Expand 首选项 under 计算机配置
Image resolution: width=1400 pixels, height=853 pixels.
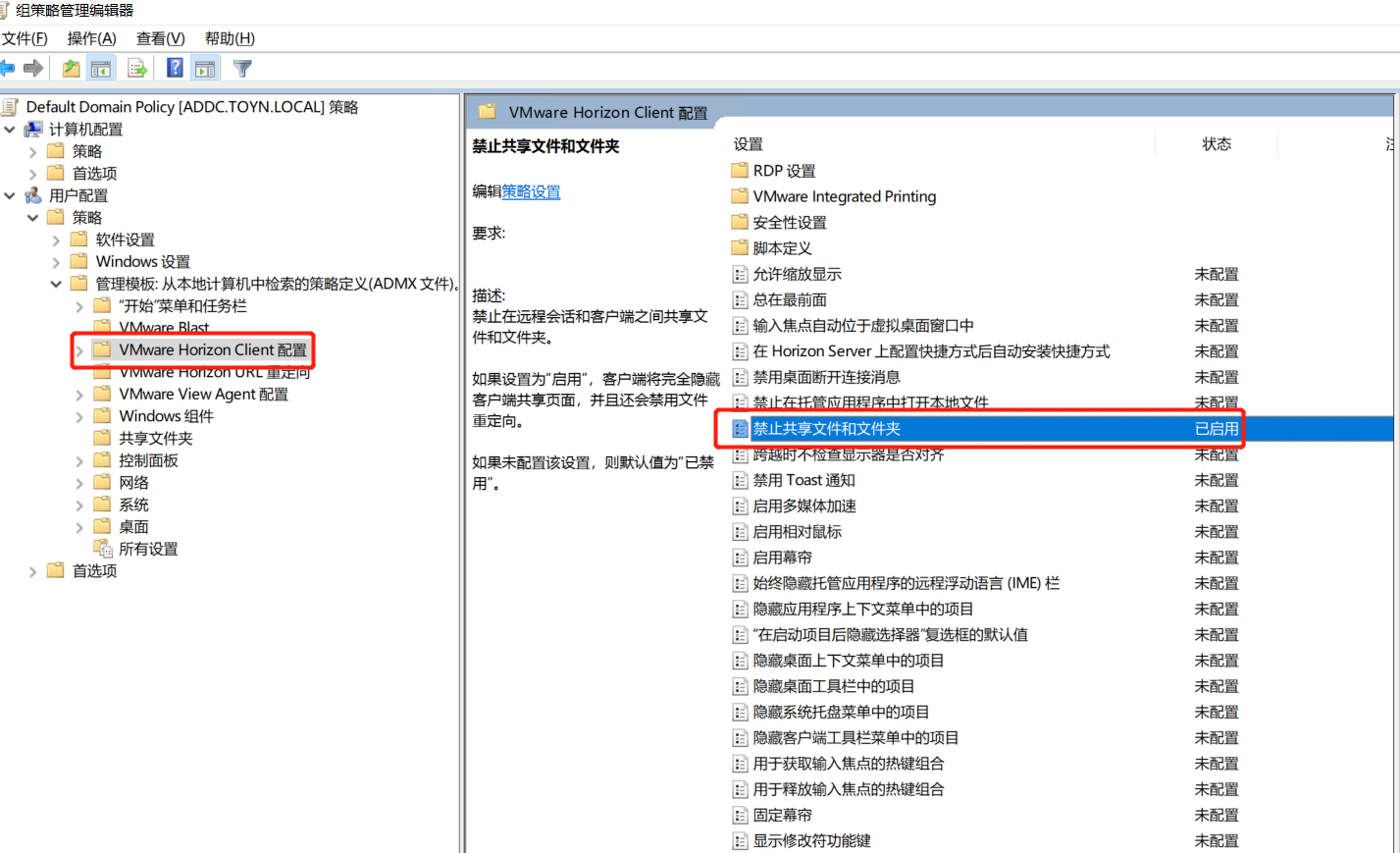click(x=32, y=174)
